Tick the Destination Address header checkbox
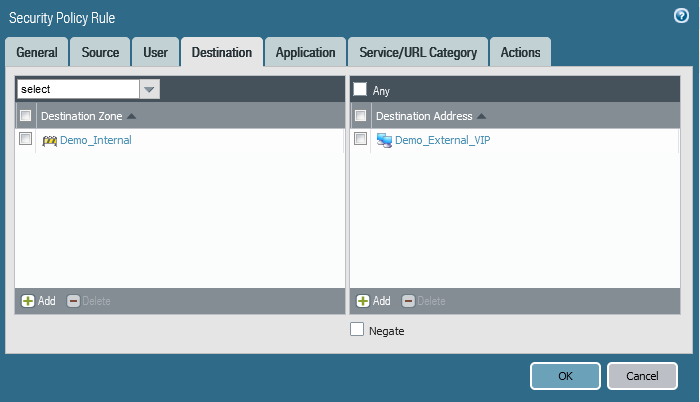This screenshot has width=700, height=402. pos(360,116)
